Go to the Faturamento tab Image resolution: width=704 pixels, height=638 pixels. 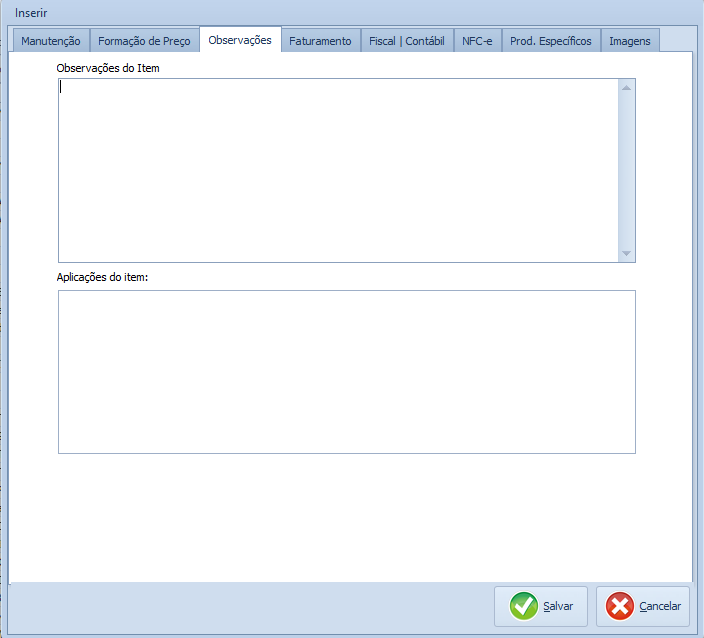[x=320, y=41]
